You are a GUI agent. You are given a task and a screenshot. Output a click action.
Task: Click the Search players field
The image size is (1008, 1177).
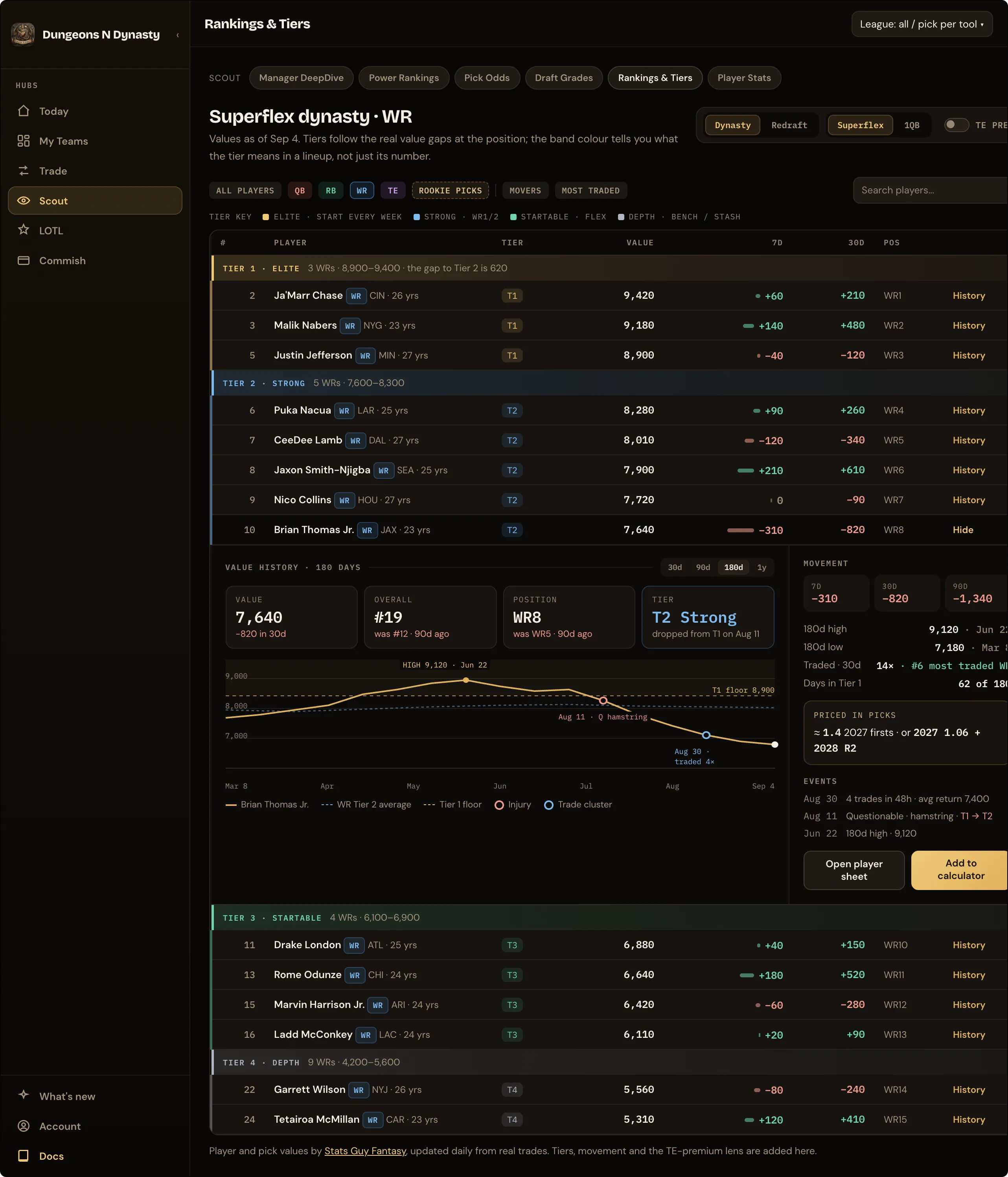pos(931,190)
